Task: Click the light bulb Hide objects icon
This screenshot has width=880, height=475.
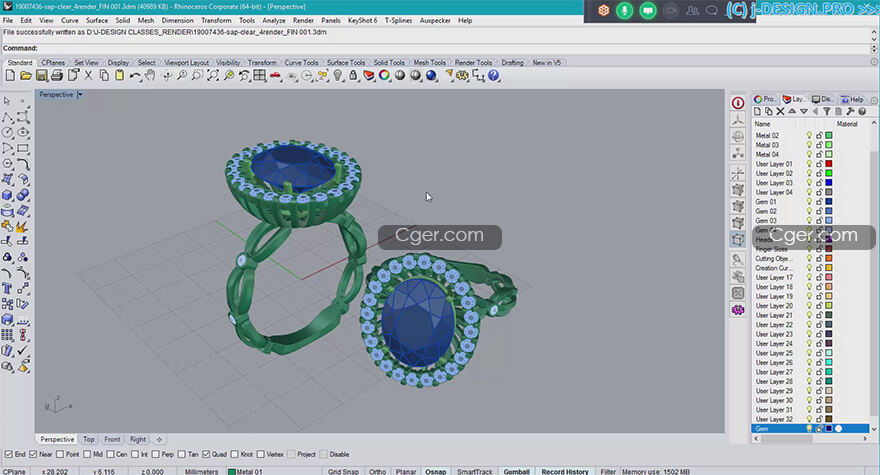Action: (x=337, y=75)
